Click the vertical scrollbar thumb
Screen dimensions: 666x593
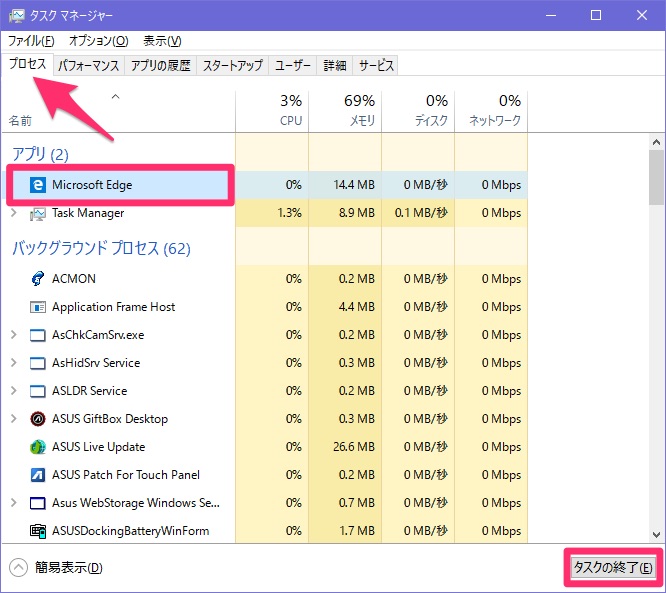tap(657, 178)
